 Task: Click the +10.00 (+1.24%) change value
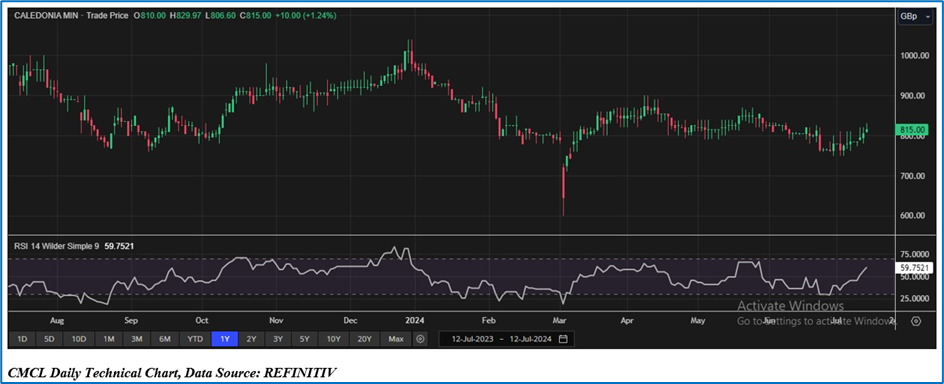(x=306, y=16)
